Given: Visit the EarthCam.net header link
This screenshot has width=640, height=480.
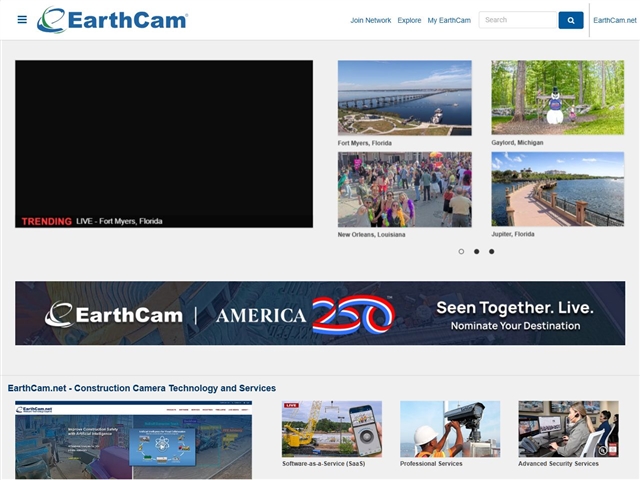Looking at the screenshot, I should pos(615,20).
